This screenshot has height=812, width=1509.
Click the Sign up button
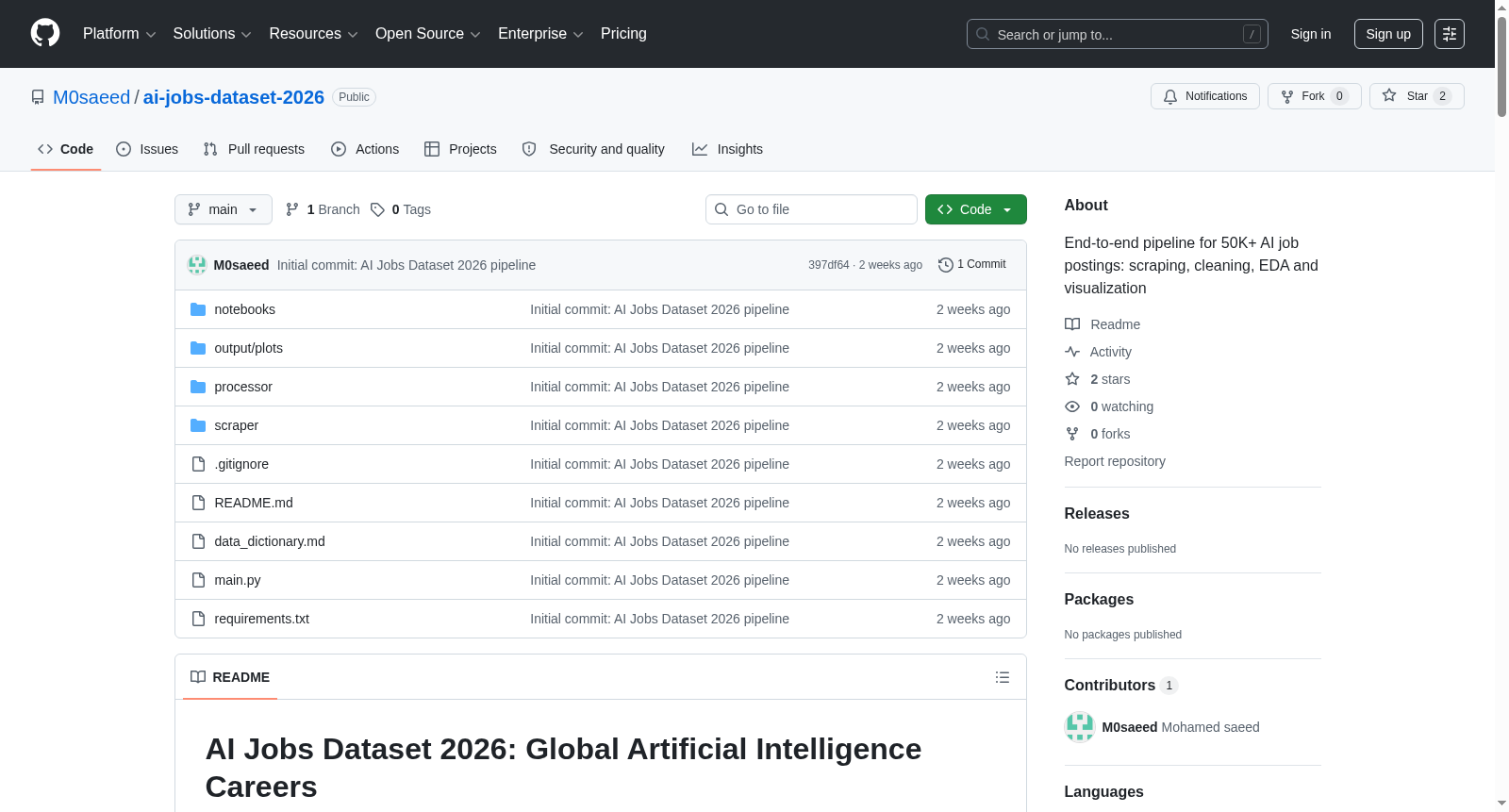[1388, 34]
